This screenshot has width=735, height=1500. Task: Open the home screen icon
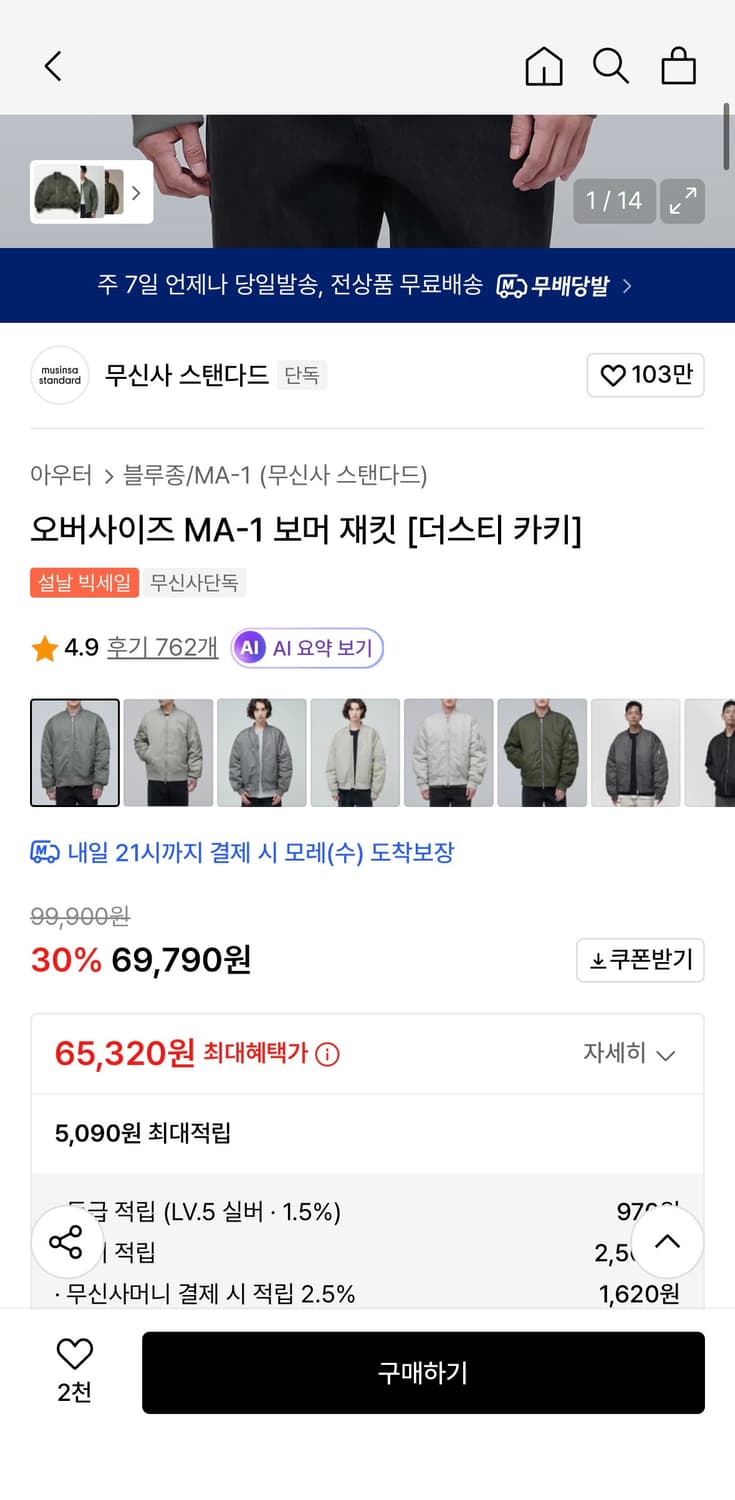(543, 66)
